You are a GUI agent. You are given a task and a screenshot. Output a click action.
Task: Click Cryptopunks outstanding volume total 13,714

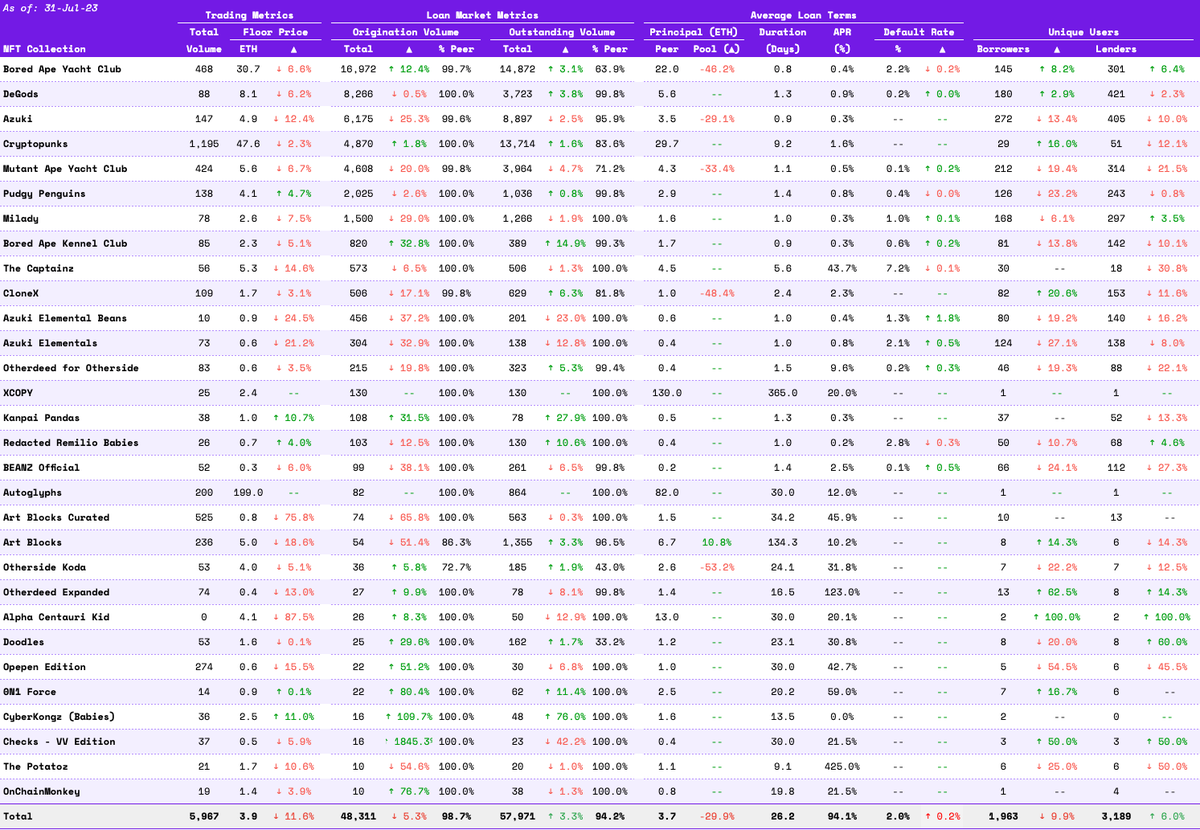click(x=519, y=144)
